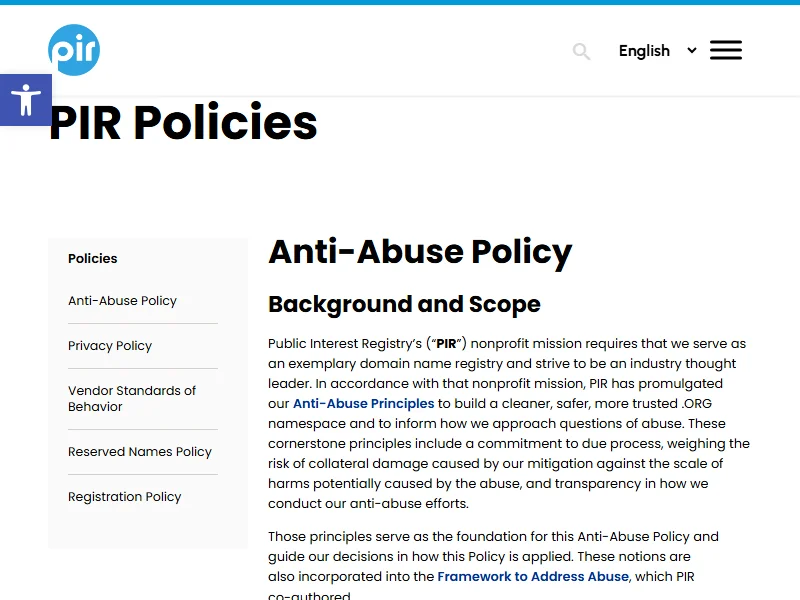Open the English language selector
The height and width of the screenshot is (600, 800).
tap(644, 51)
